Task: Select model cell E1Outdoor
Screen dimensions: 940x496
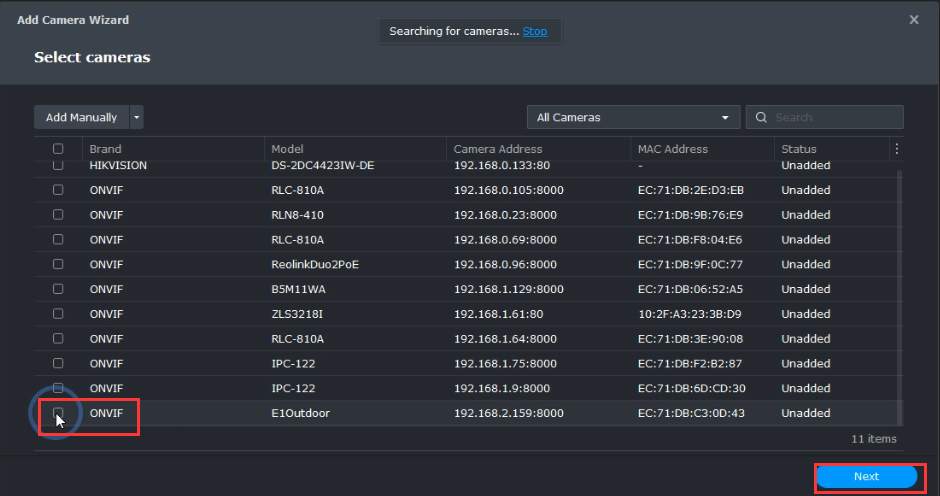Action: pos(300,413)
